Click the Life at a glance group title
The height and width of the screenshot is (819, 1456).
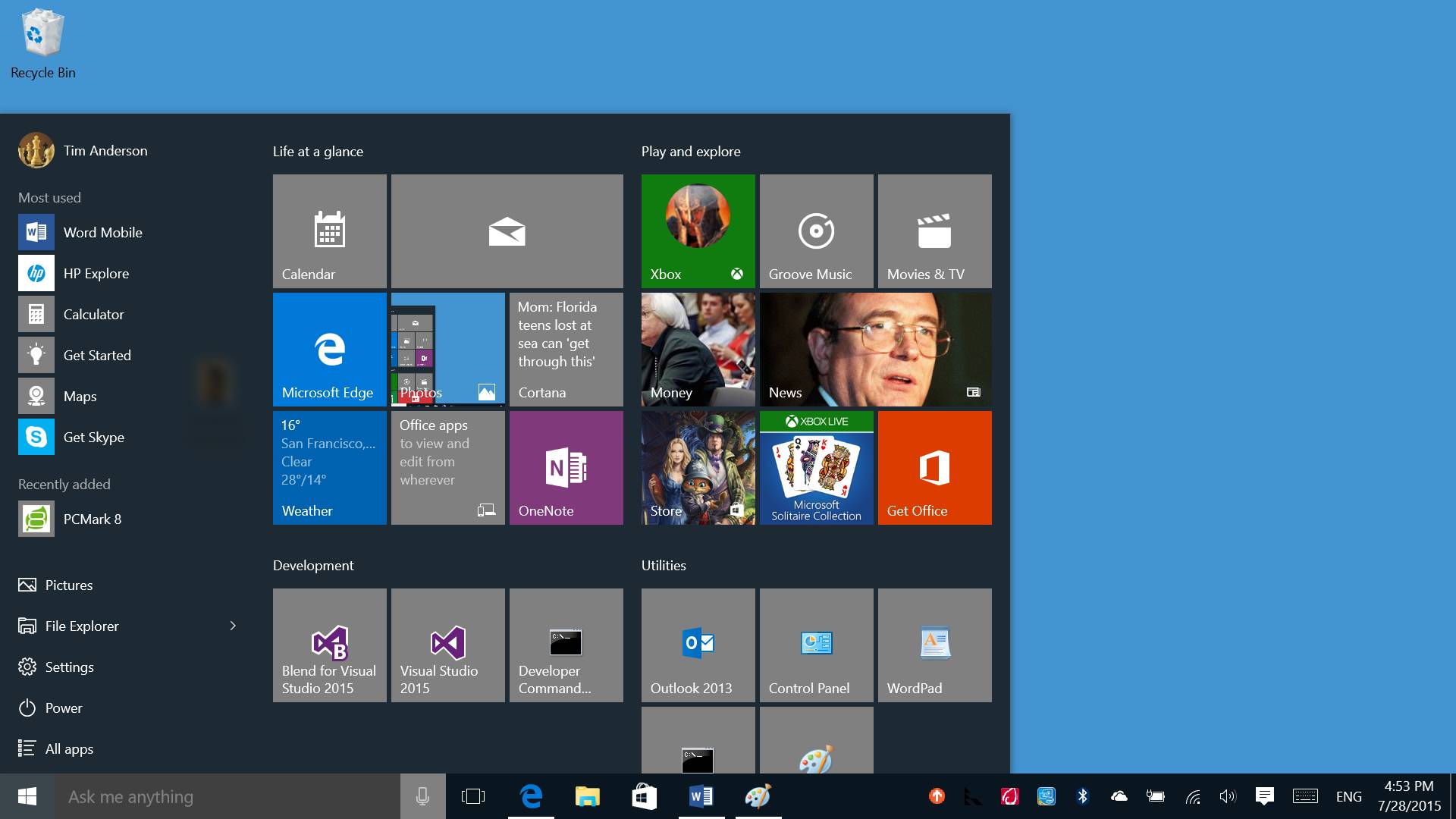pyautogui.click(x=318, y=151)
